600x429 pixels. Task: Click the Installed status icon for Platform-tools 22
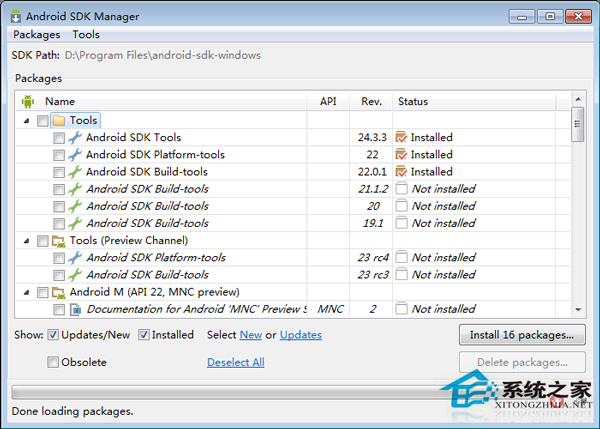point(401,154)
